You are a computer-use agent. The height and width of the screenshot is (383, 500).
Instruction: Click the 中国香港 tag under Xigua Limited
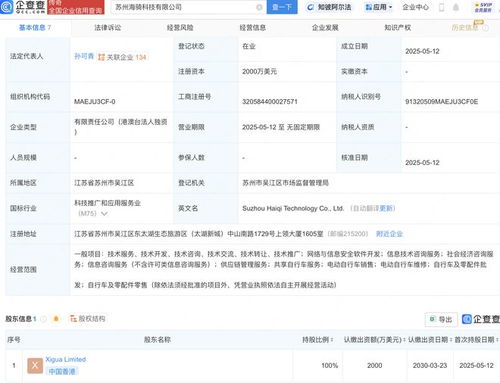pyautogui.click(x=62, y=371)
